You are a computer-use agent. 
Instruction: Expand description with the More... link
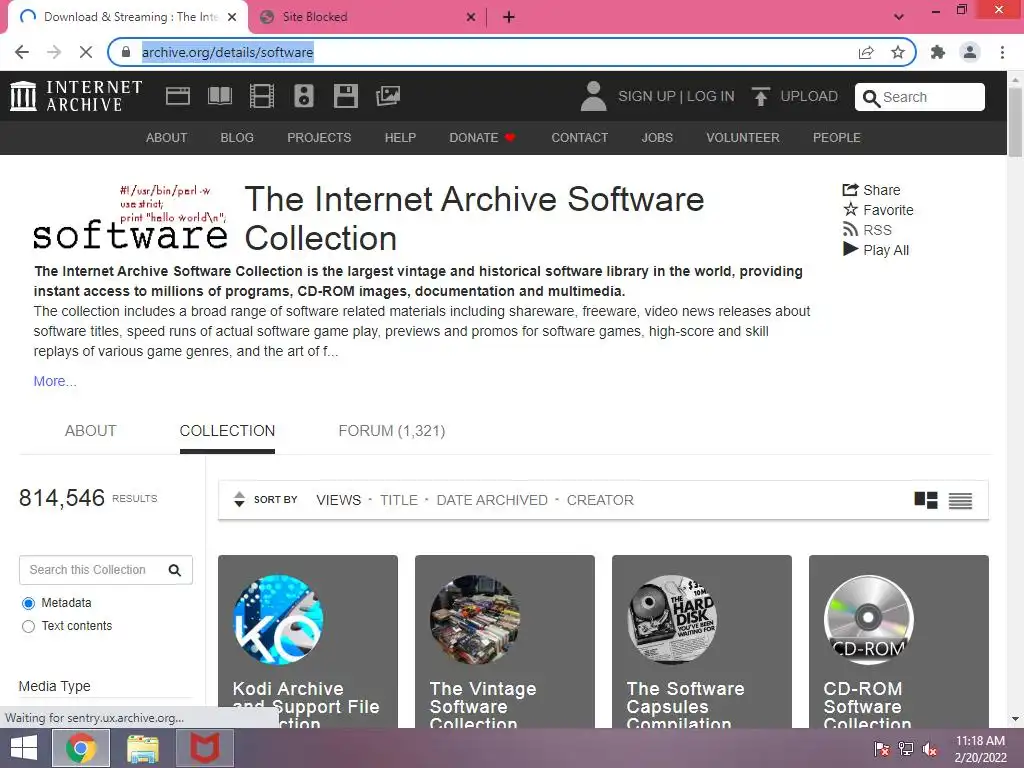pyautogui.click(x=55, y=381)
